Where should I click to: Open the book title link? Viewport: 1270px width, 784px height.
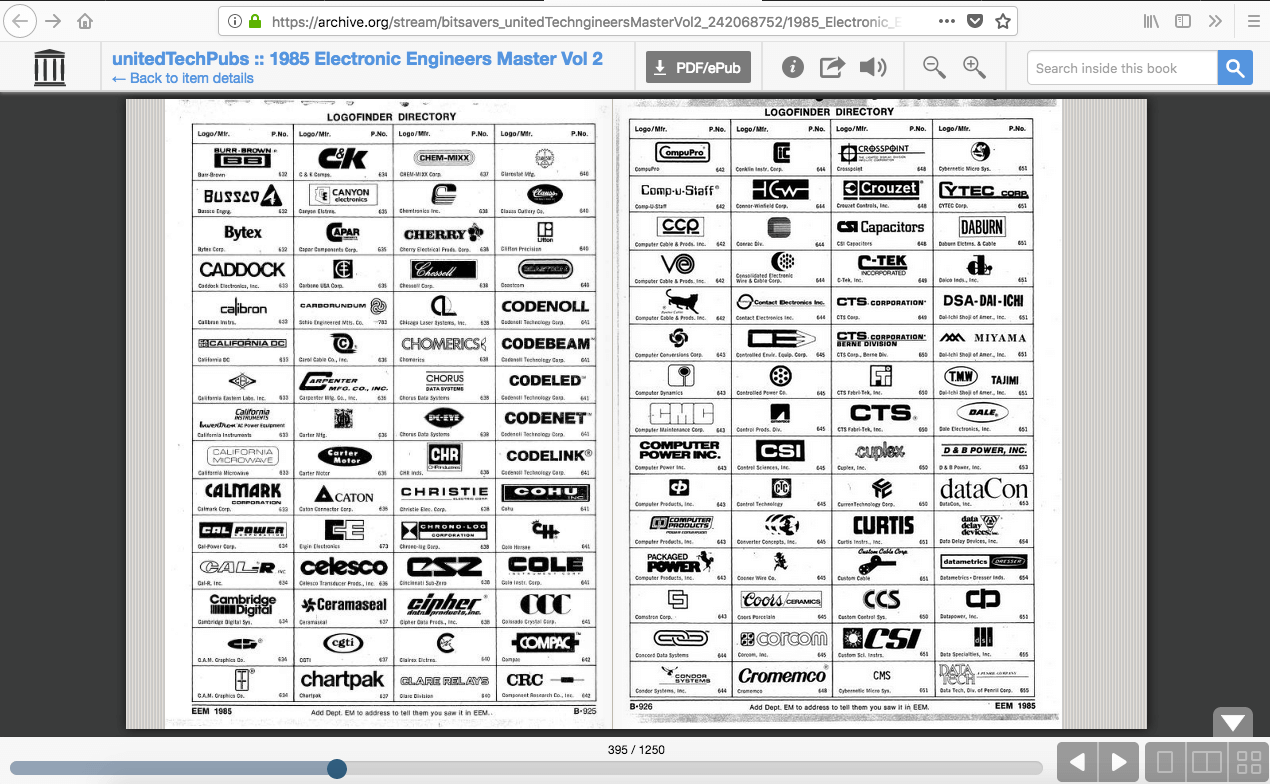[x=358, y=59]
